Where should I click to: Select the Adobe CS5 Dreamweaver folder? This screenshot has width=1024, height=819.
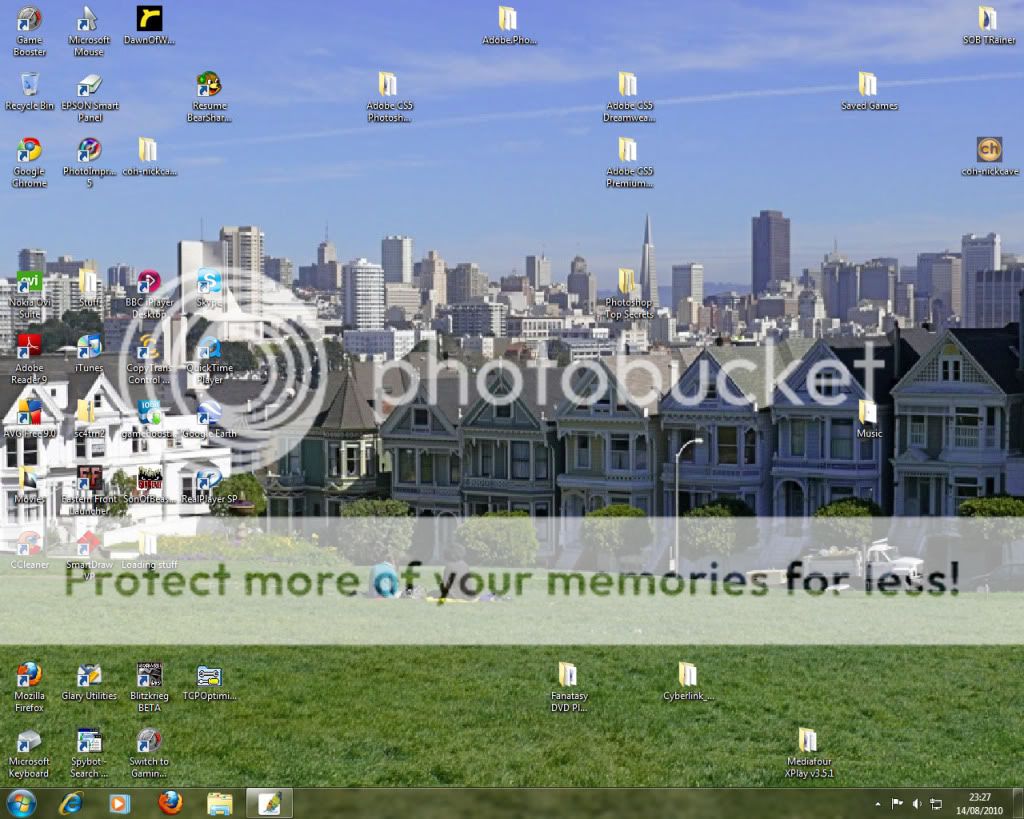[628, 85]
